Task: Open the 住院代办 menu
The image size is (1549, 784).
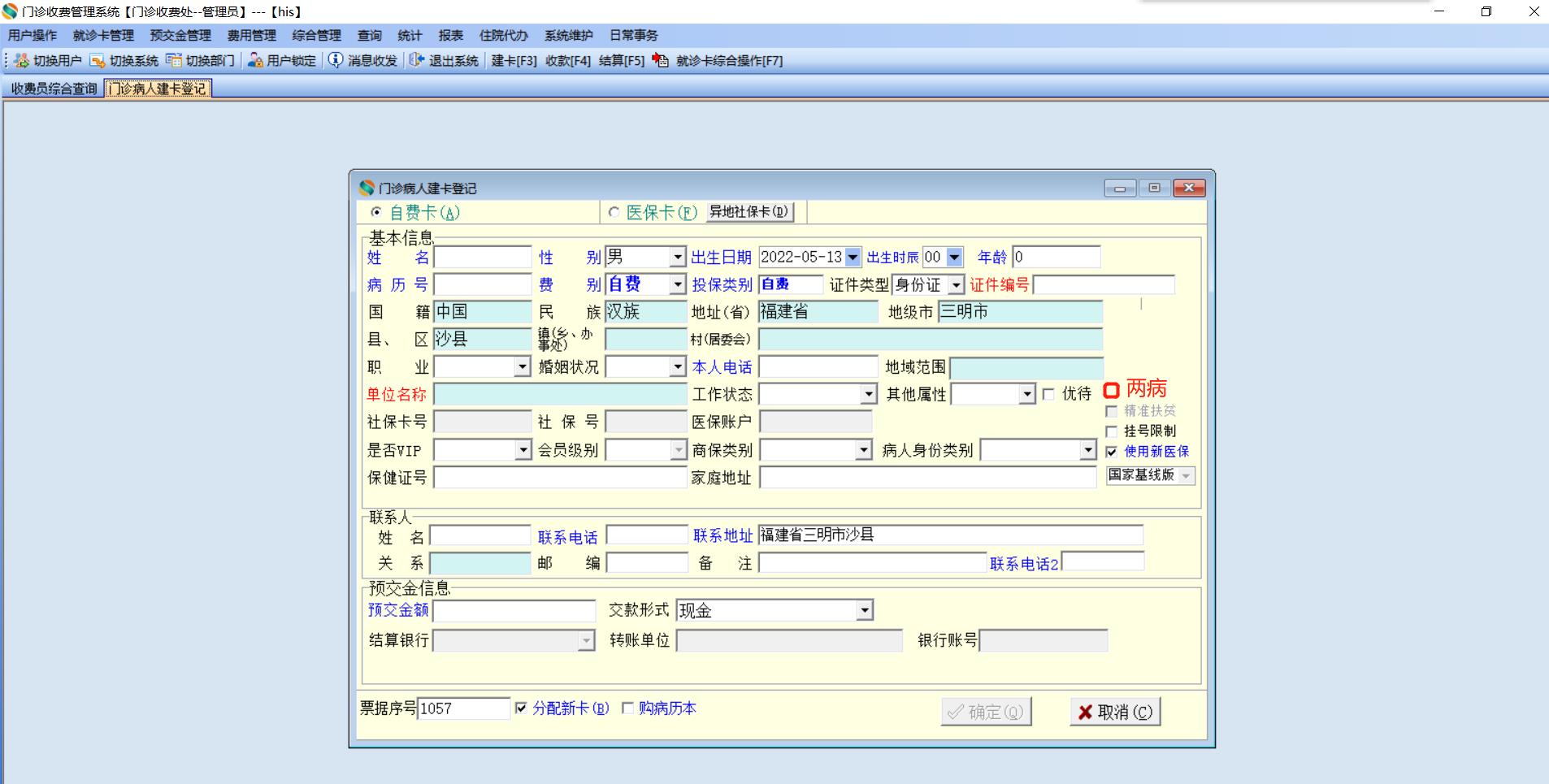Action: 504,36
